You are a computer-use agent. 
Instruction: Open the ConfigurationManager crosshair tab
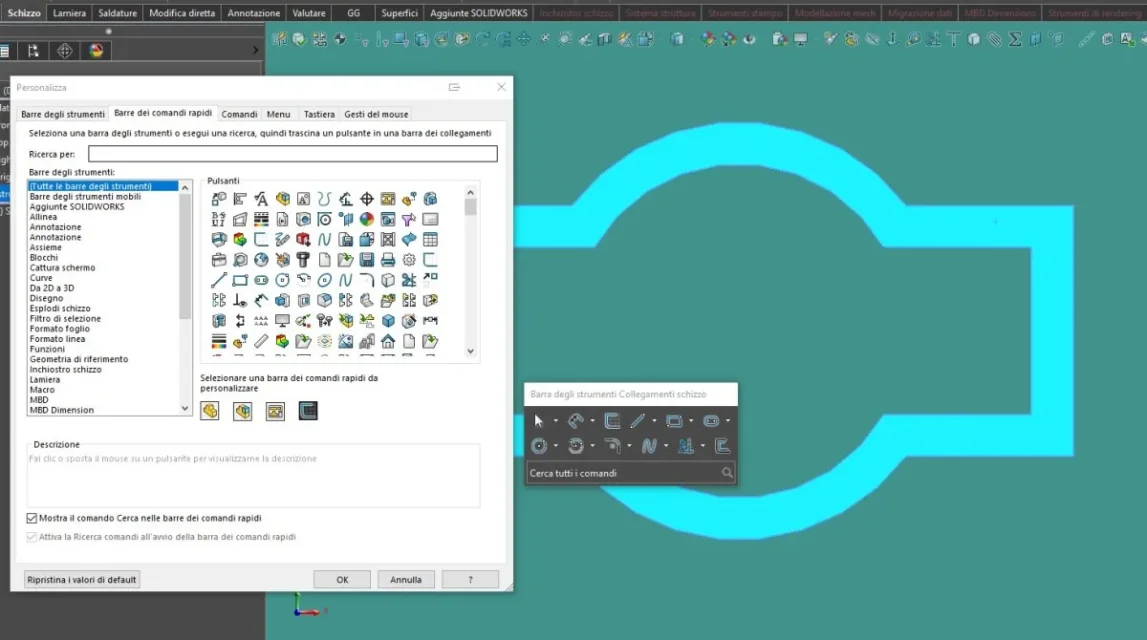point(65,50)
